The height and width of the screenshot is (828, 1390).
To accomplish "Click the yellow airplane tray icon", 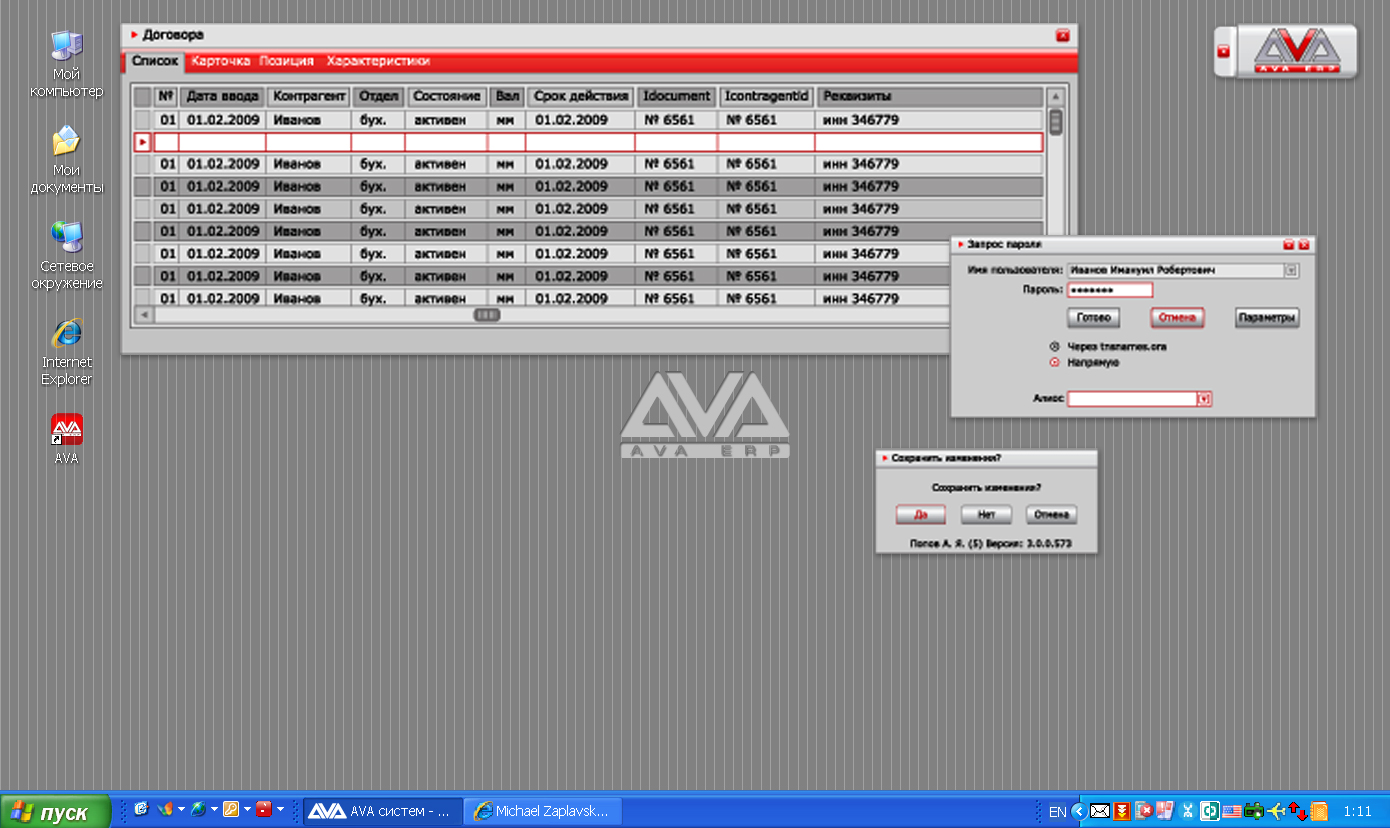I will pos(1275,811).
